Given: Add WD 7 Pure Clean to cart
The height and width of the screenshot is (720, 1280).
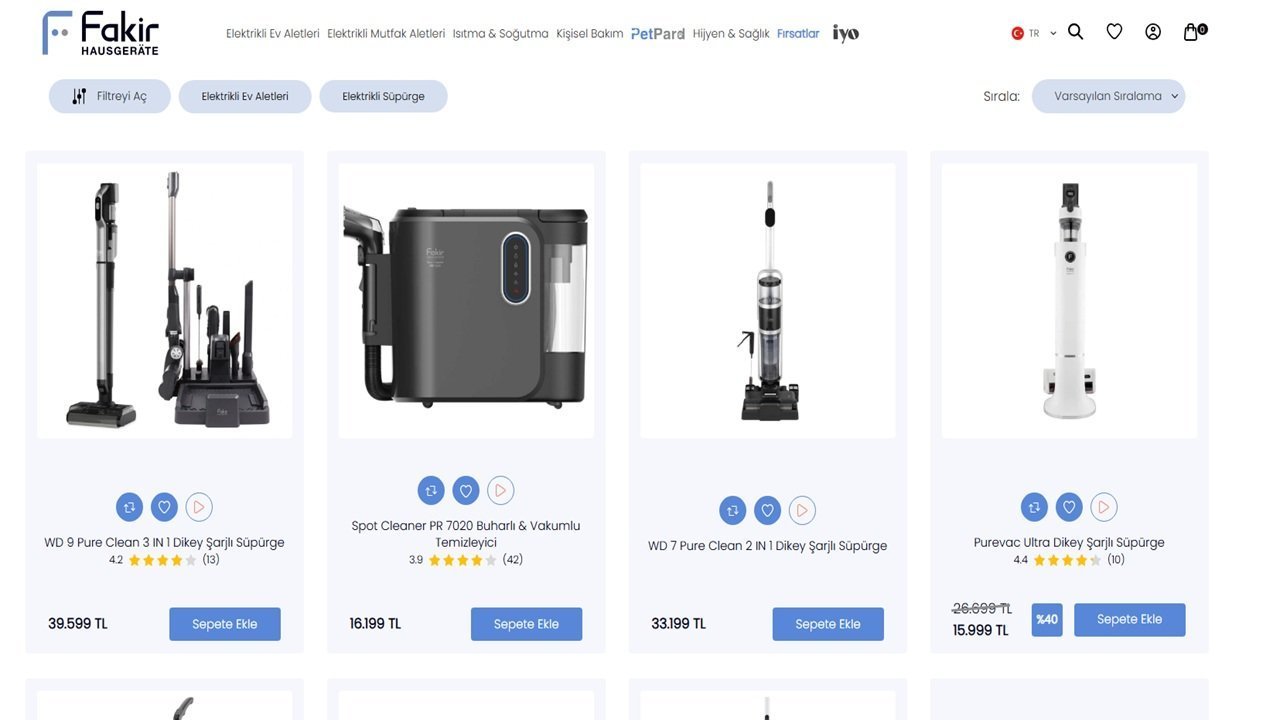Looking at the screenshot, I should [x=828, y=624].
